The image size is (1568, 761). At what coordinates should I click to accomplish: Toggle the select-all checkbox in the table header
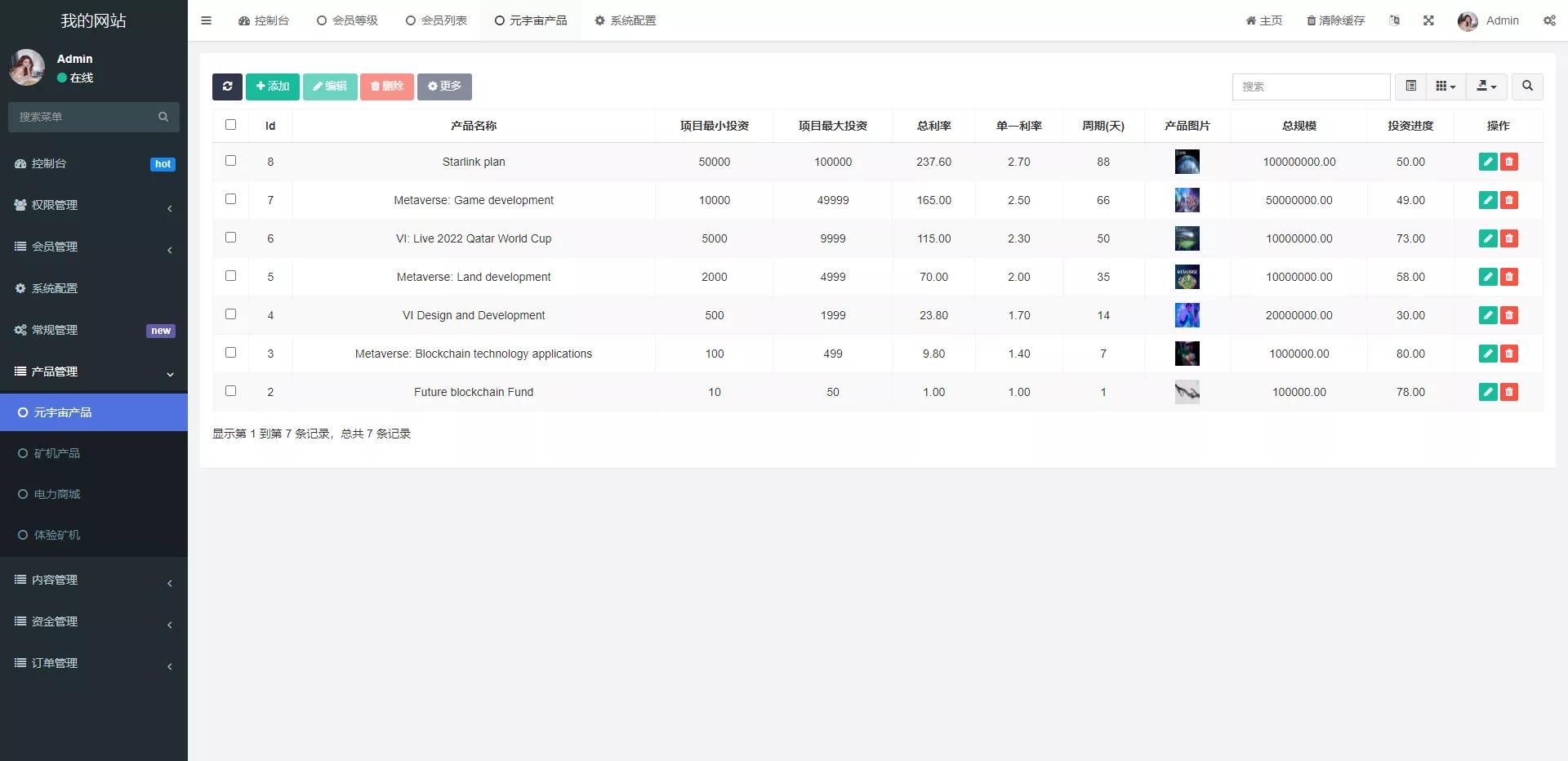coord(230,125)
